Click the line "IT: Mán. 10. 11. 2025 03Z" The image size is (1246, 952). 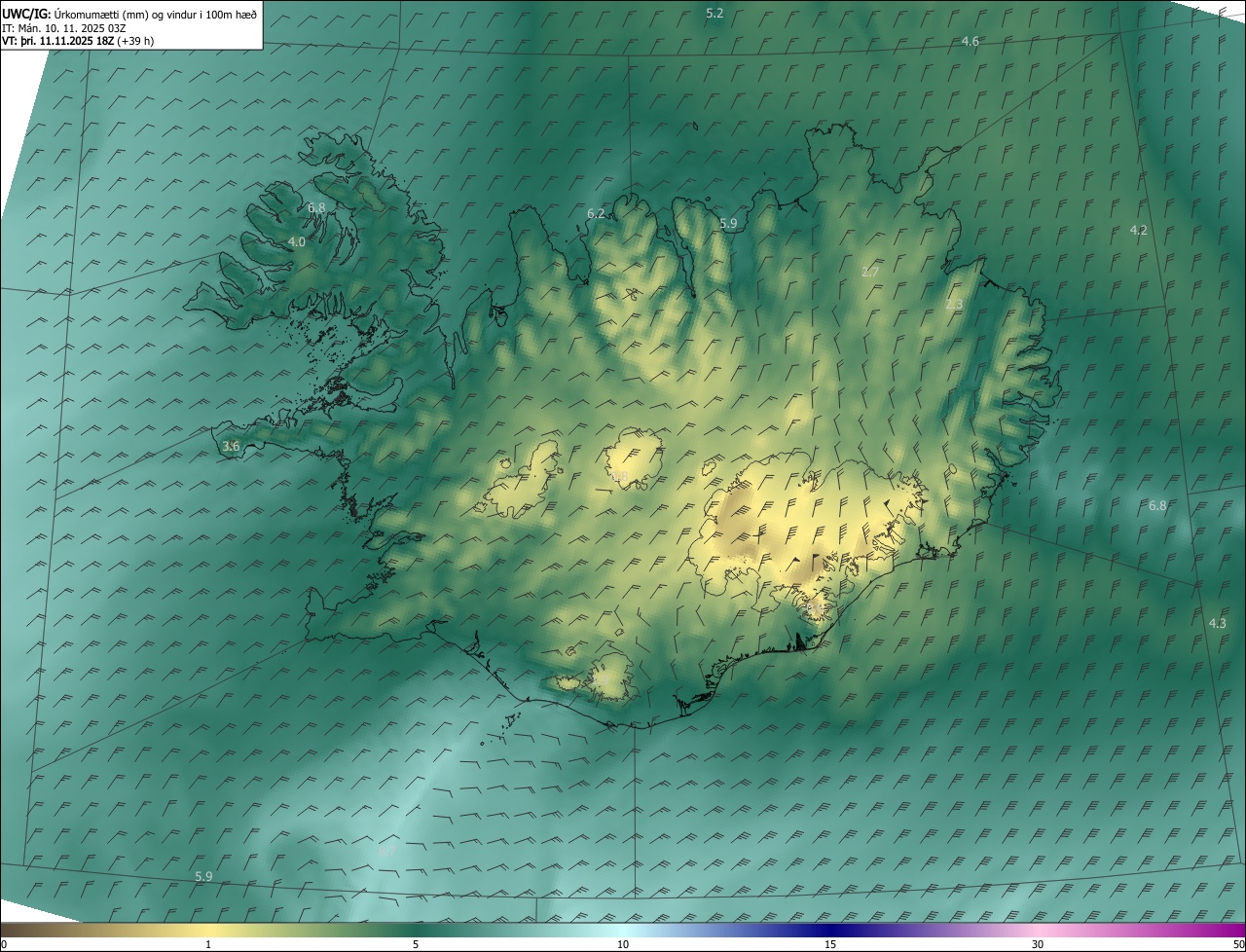[x=66, y=27]
